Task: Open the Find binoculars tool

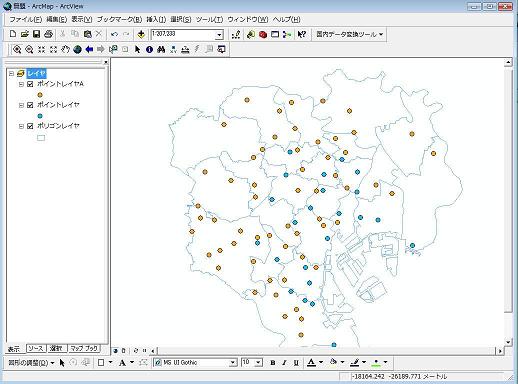Action: click(x=161, y=49)
